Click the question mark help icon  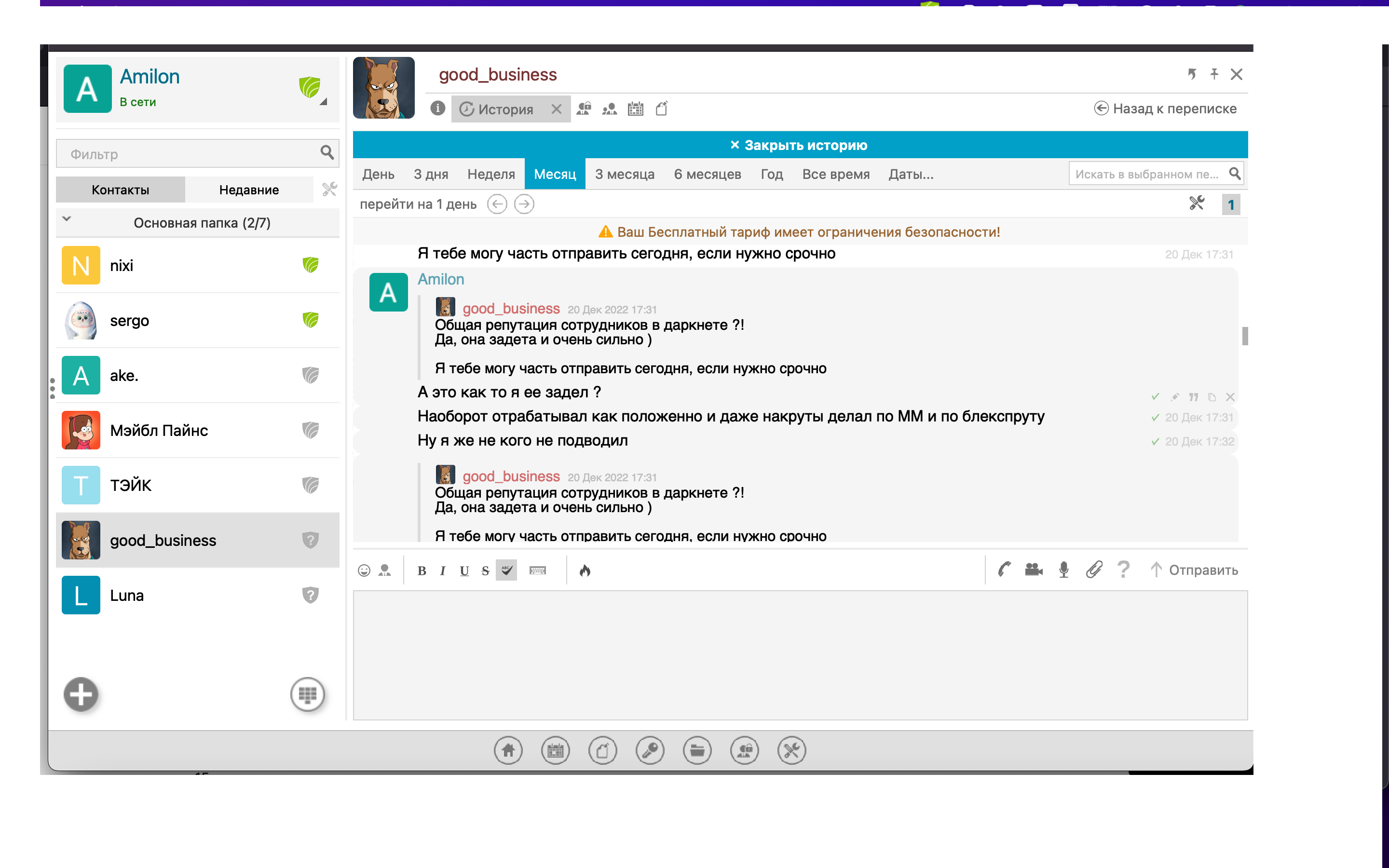click(x=1123, y=570)
